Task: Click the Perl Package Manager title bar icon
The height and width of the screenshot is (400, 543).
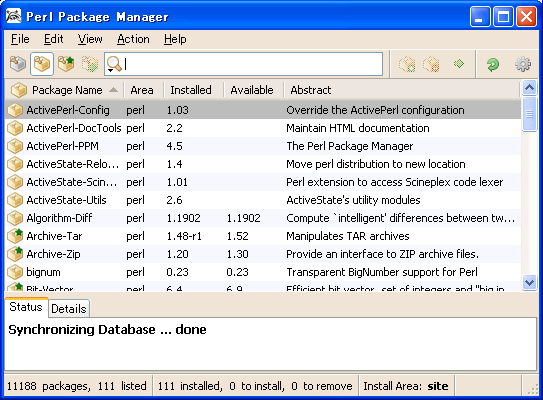Action: (x=14, y=16)
